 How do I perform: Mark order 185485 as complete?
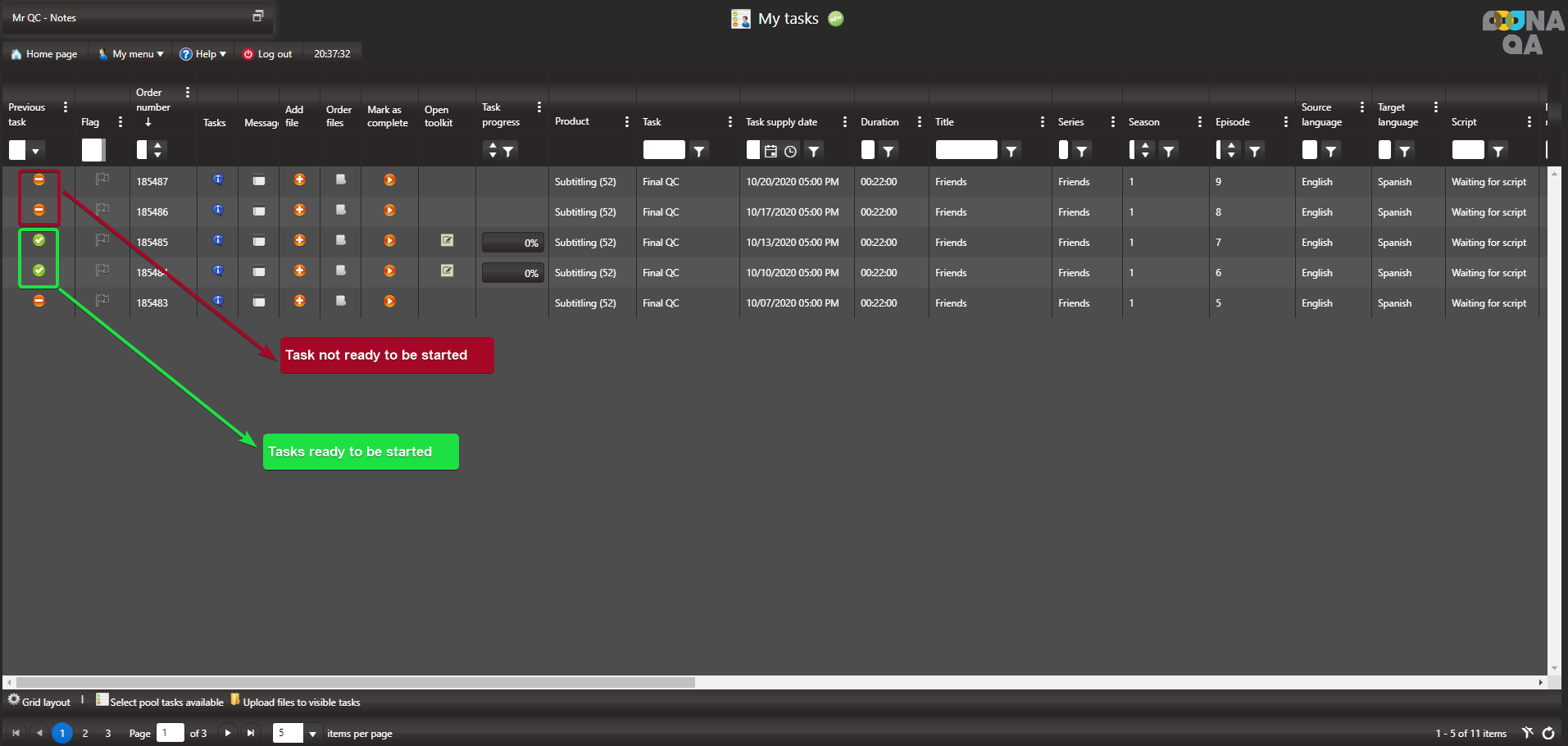point(389,240)
